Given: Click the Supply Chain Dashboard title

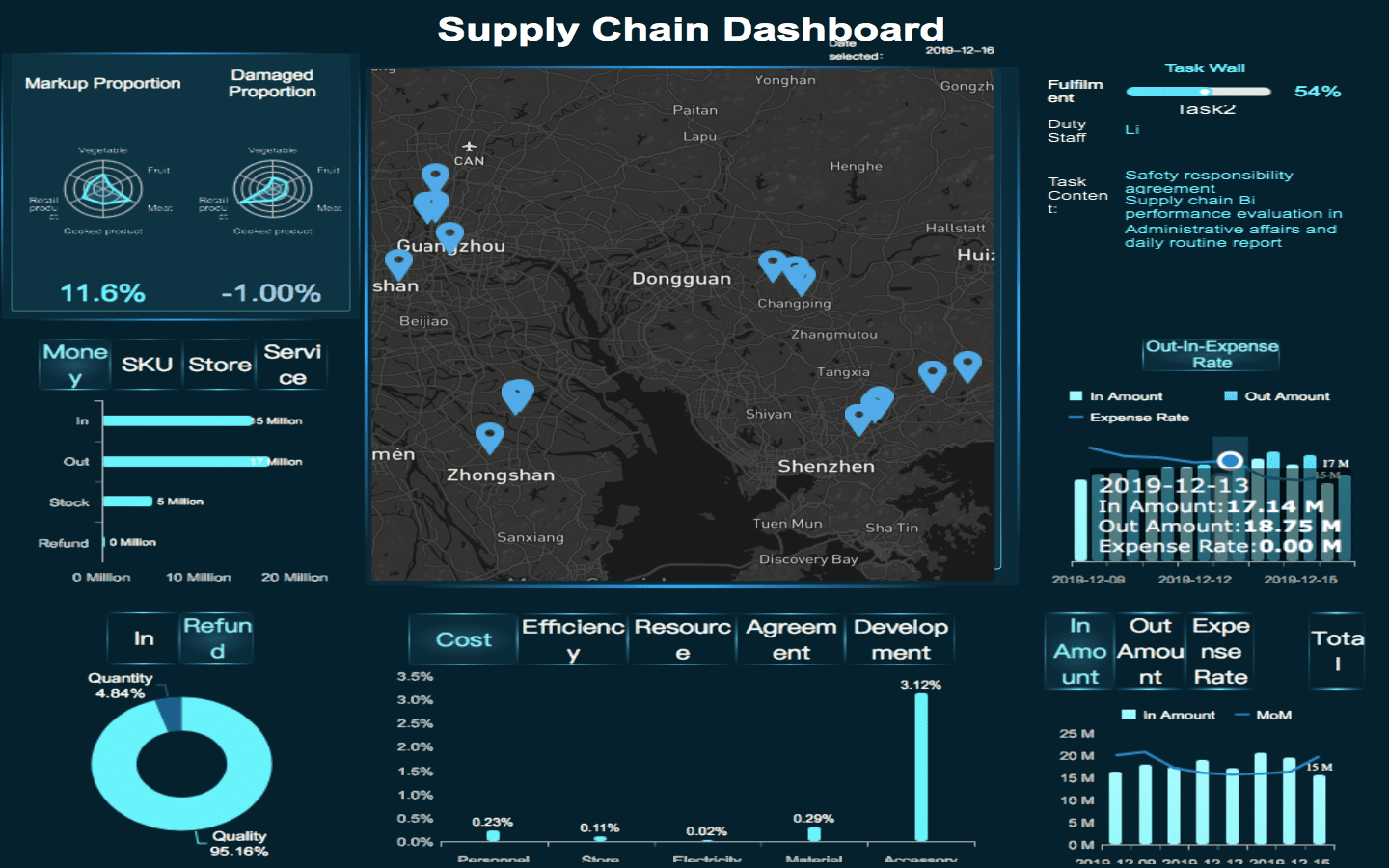Looking at the screenshot, I should point(691,30).
